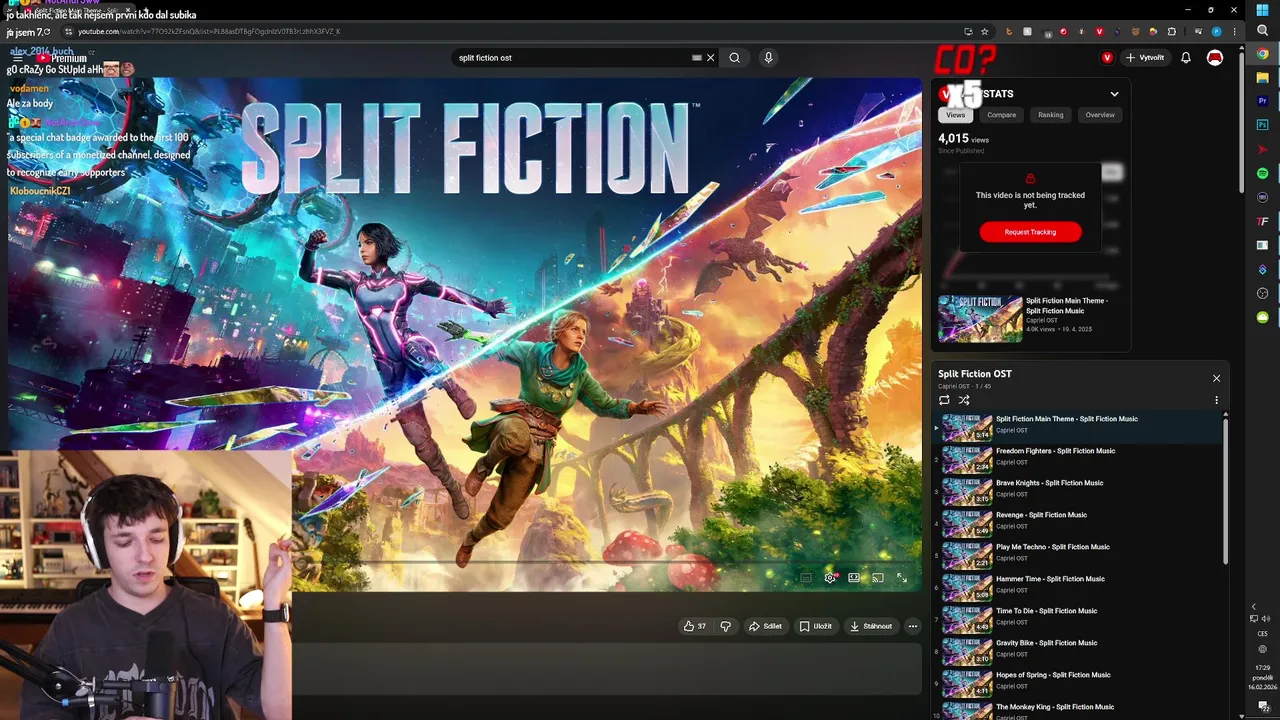Click the Split Fiction OST playlist title
This screenshot has height=720, width=1280.
(x=975, y=374)
